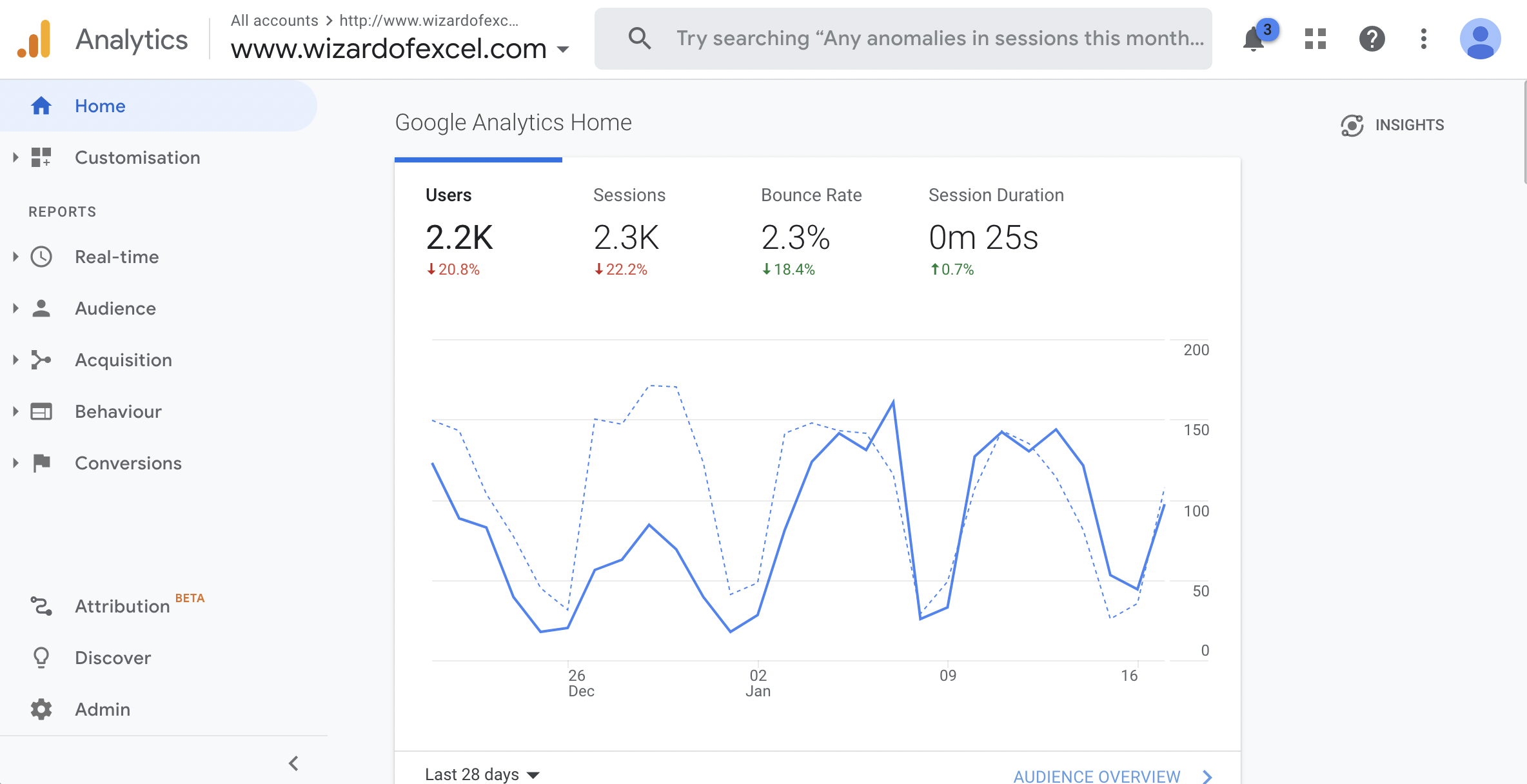Screen dimensions: 1527x784
Task: Click the Real-time clock icon
Action: tap(41, 257)
